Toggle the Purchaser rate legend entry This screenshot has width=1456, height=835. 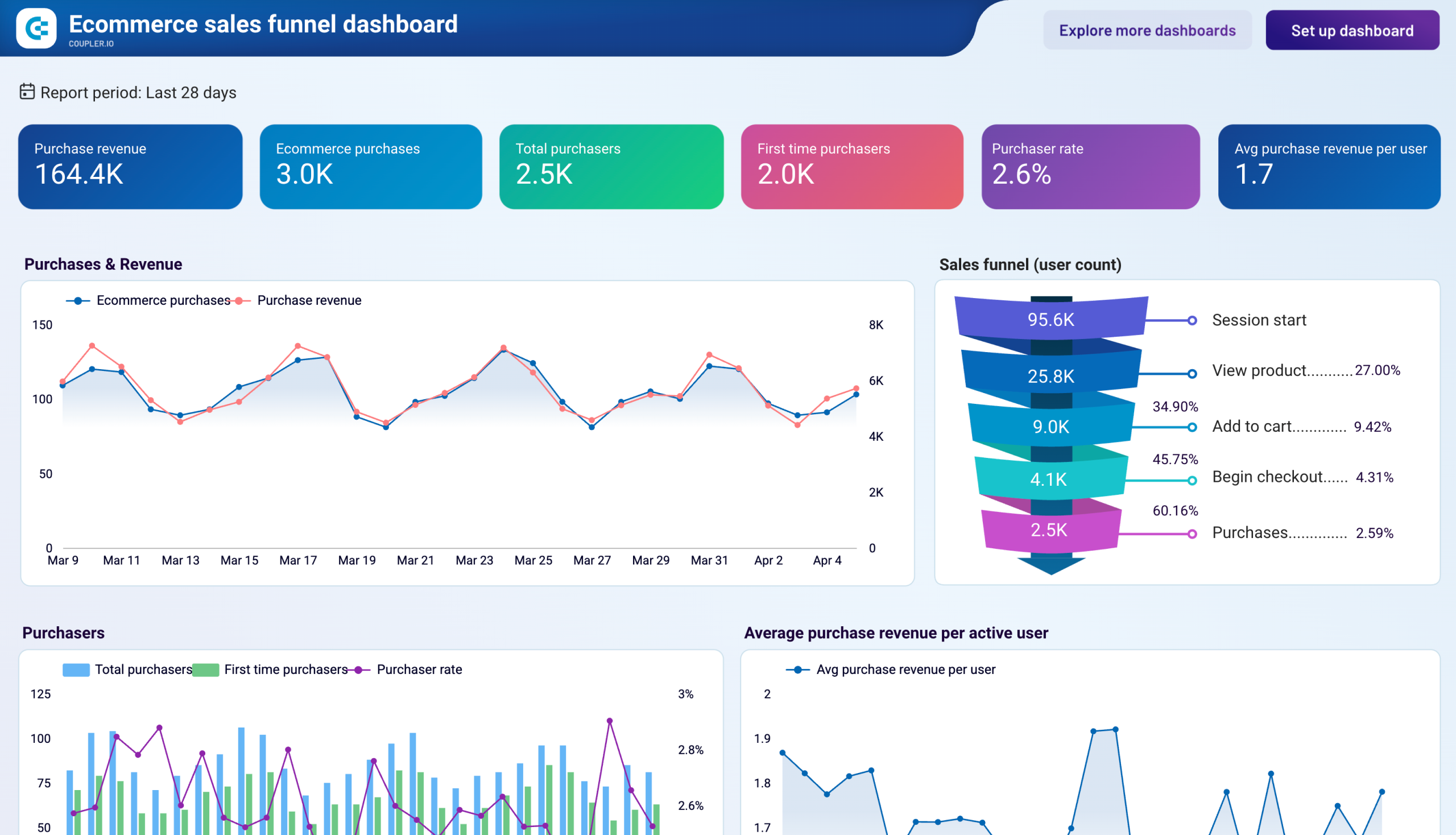[419, 669]
